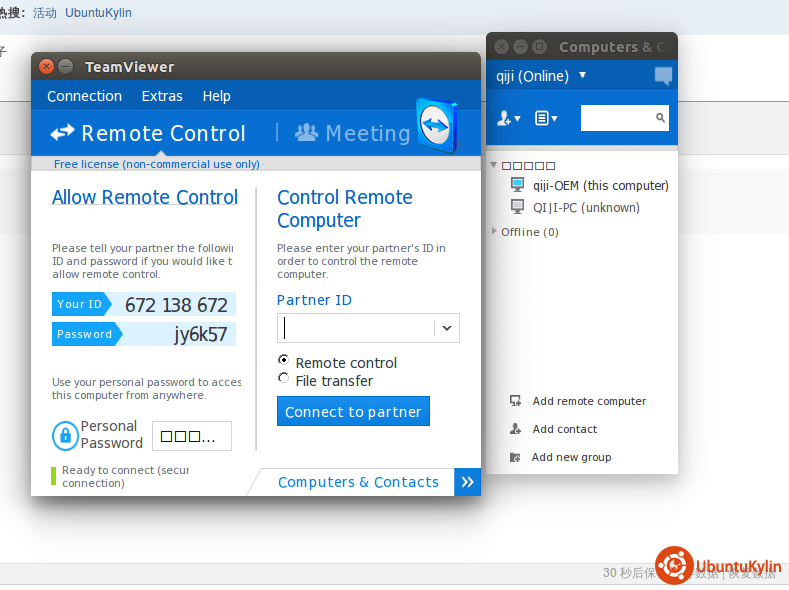Select the Remote control radio option
Image resolution: width=789 pixels, height=590 pixels.
point(284,360)
